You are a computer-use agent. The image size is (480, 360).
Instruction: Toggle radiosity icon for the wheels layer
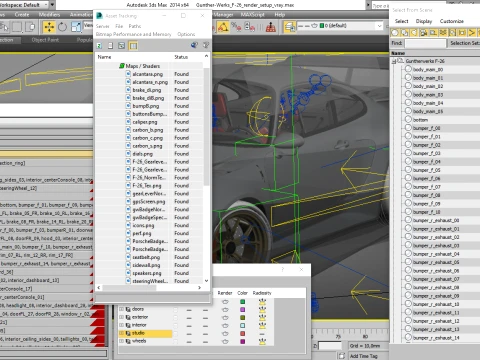(262, 341)
